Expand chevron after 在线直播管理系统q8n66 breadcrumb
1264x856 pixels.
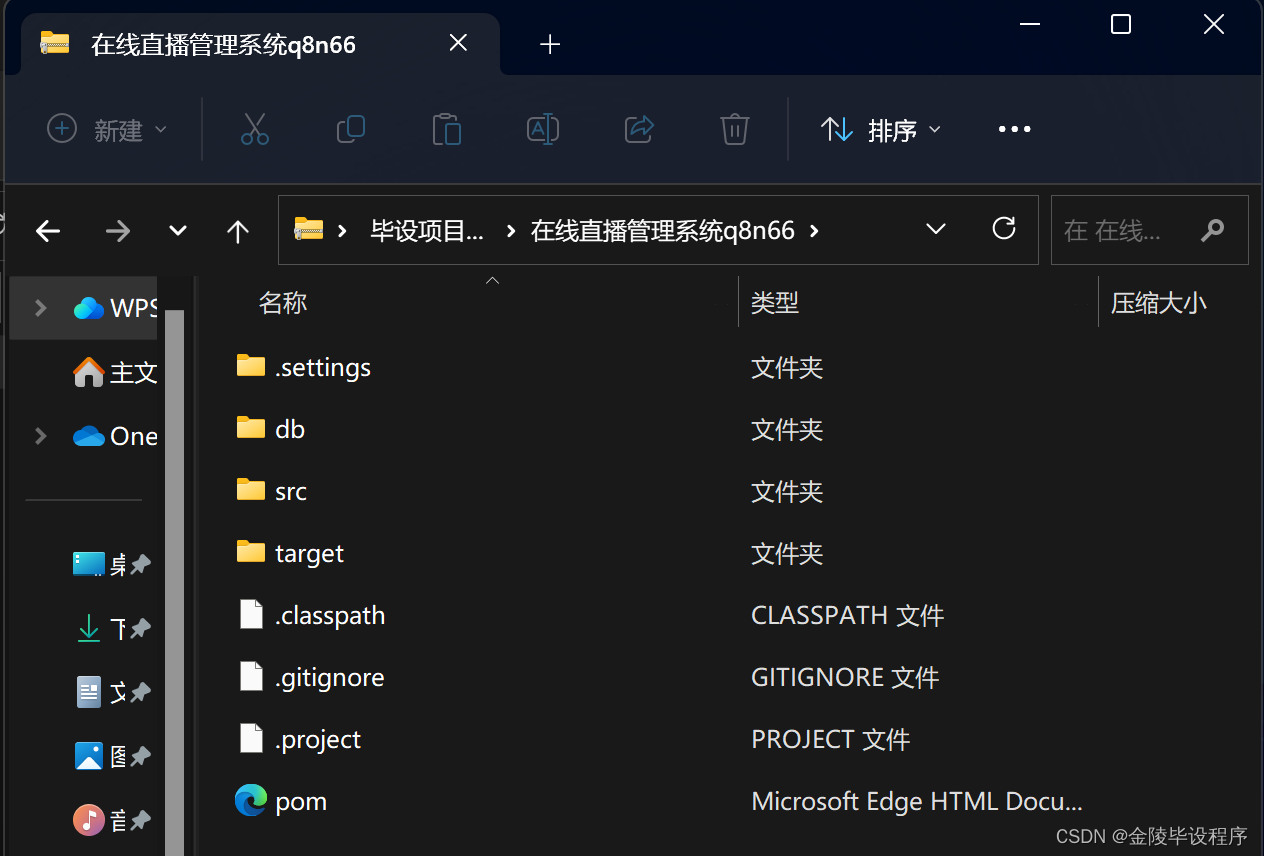point(814,231)
